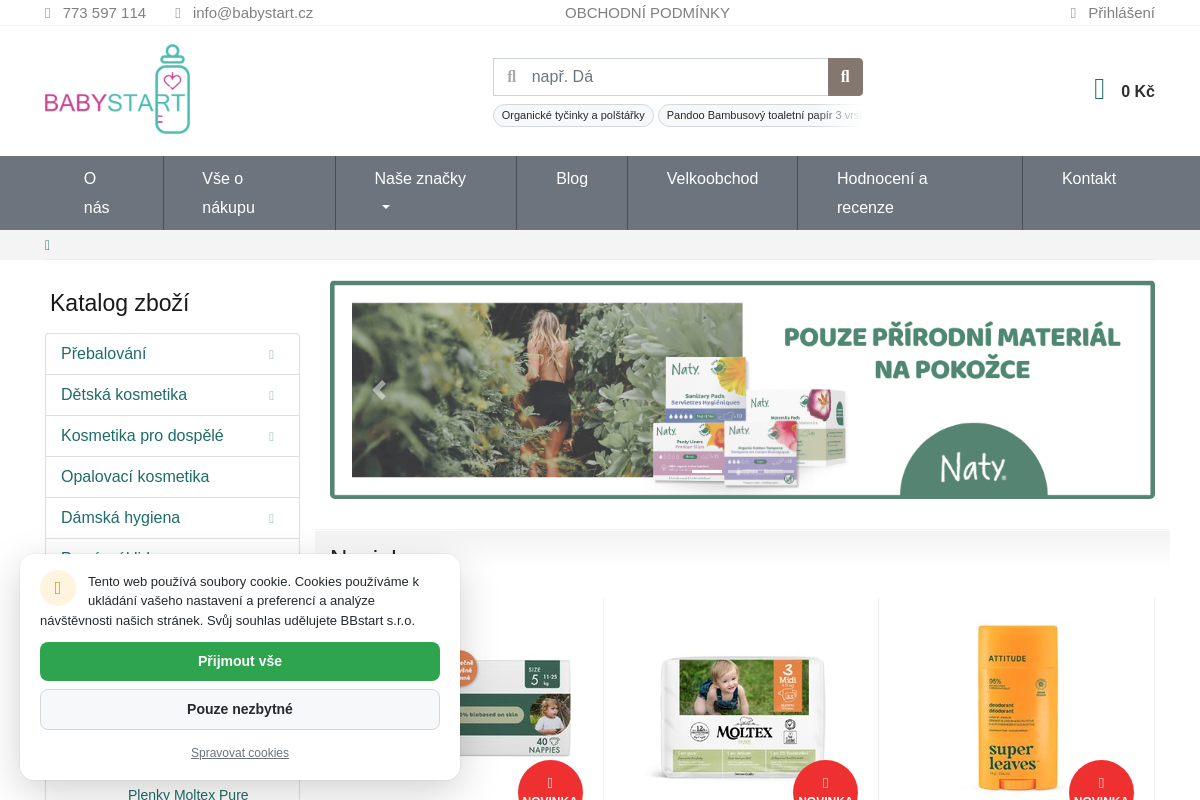Open the Vše o nákupu menu item
Viewport: 1200px width, 800px height.
249,193
